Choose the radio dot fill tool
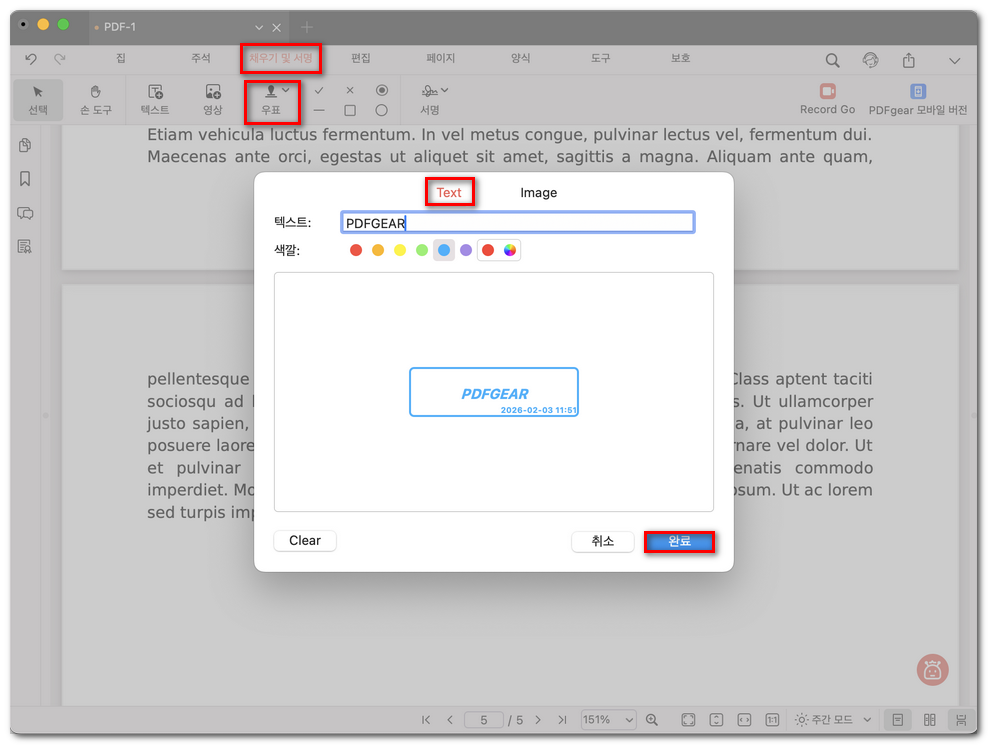 pyautogui.click(x=382, y=90)
